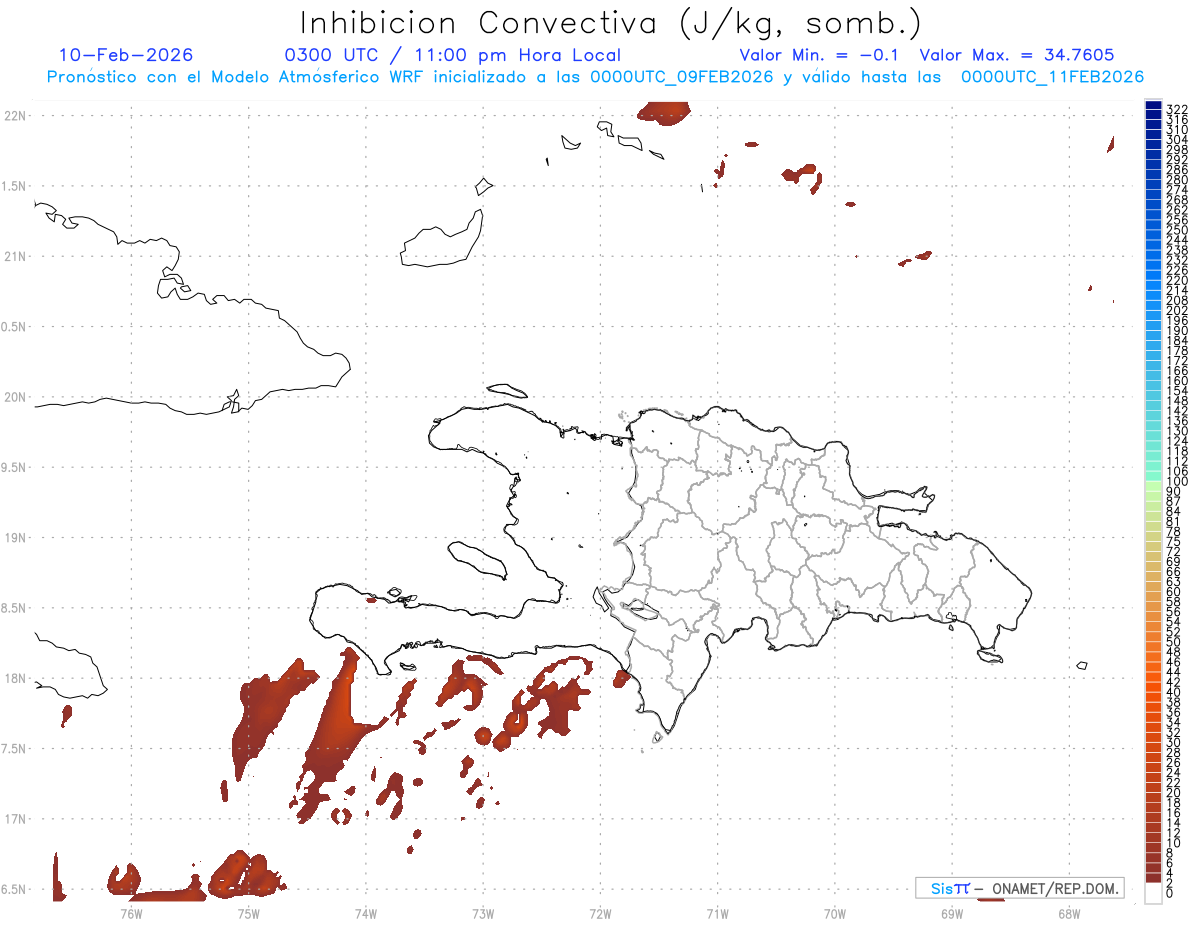
Task: Click the 17N latitude label
Action: pyautogui.click(x=14, y=819)
